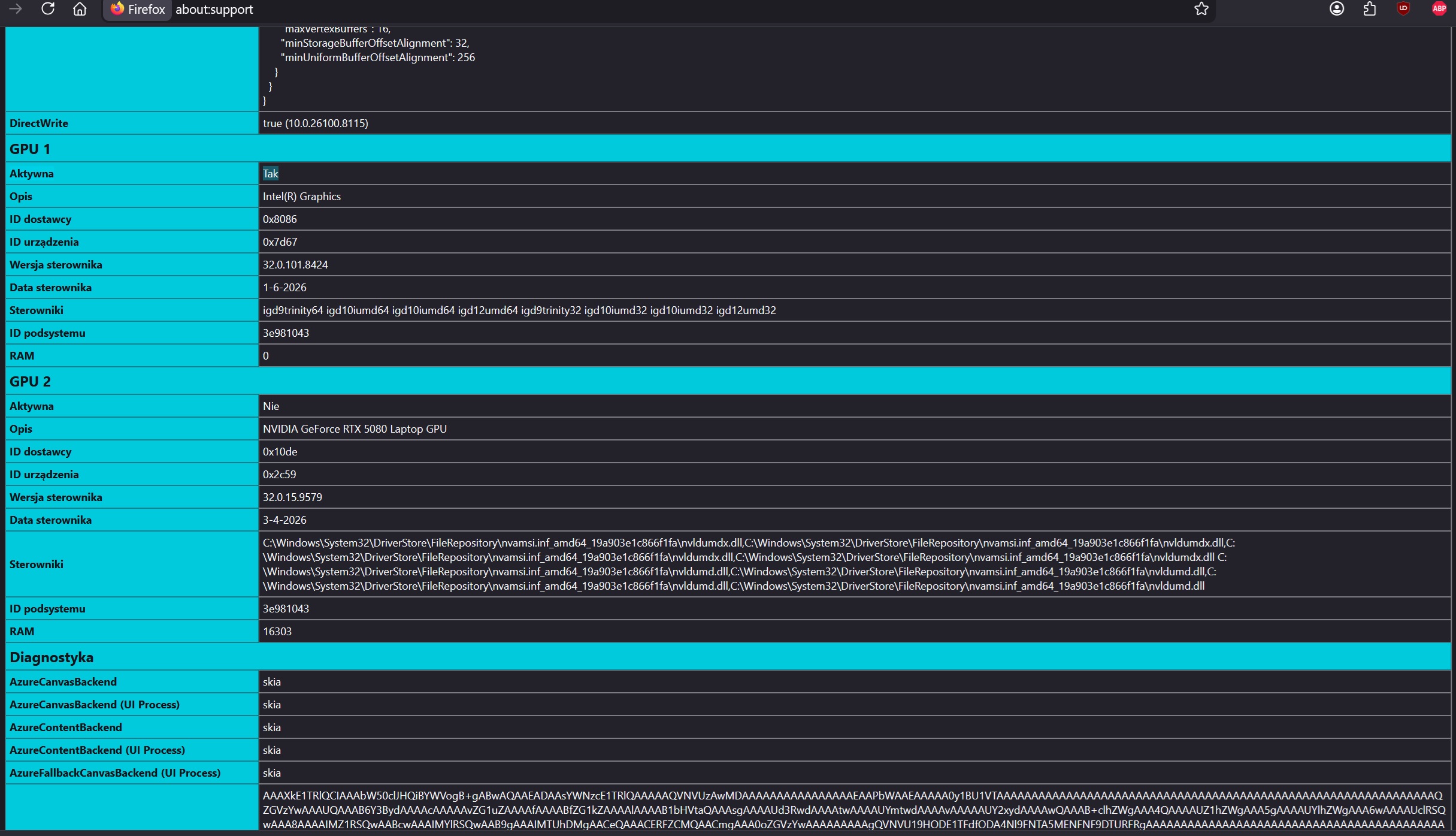The image size is (1456, 836).
Task: Click the highlighted 'Tak' value for GPU 1
Action: click(x=271, y=174)
